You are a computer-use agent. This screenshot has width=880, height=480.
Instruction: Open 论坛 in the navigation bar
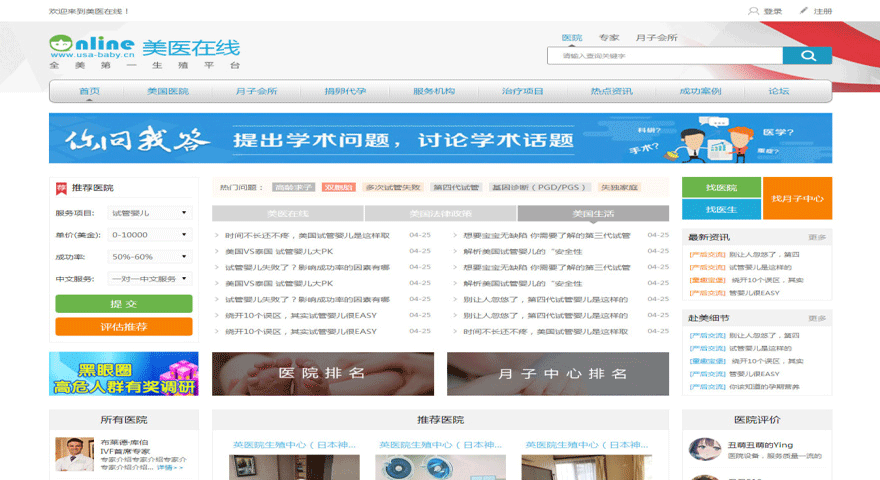778,91
